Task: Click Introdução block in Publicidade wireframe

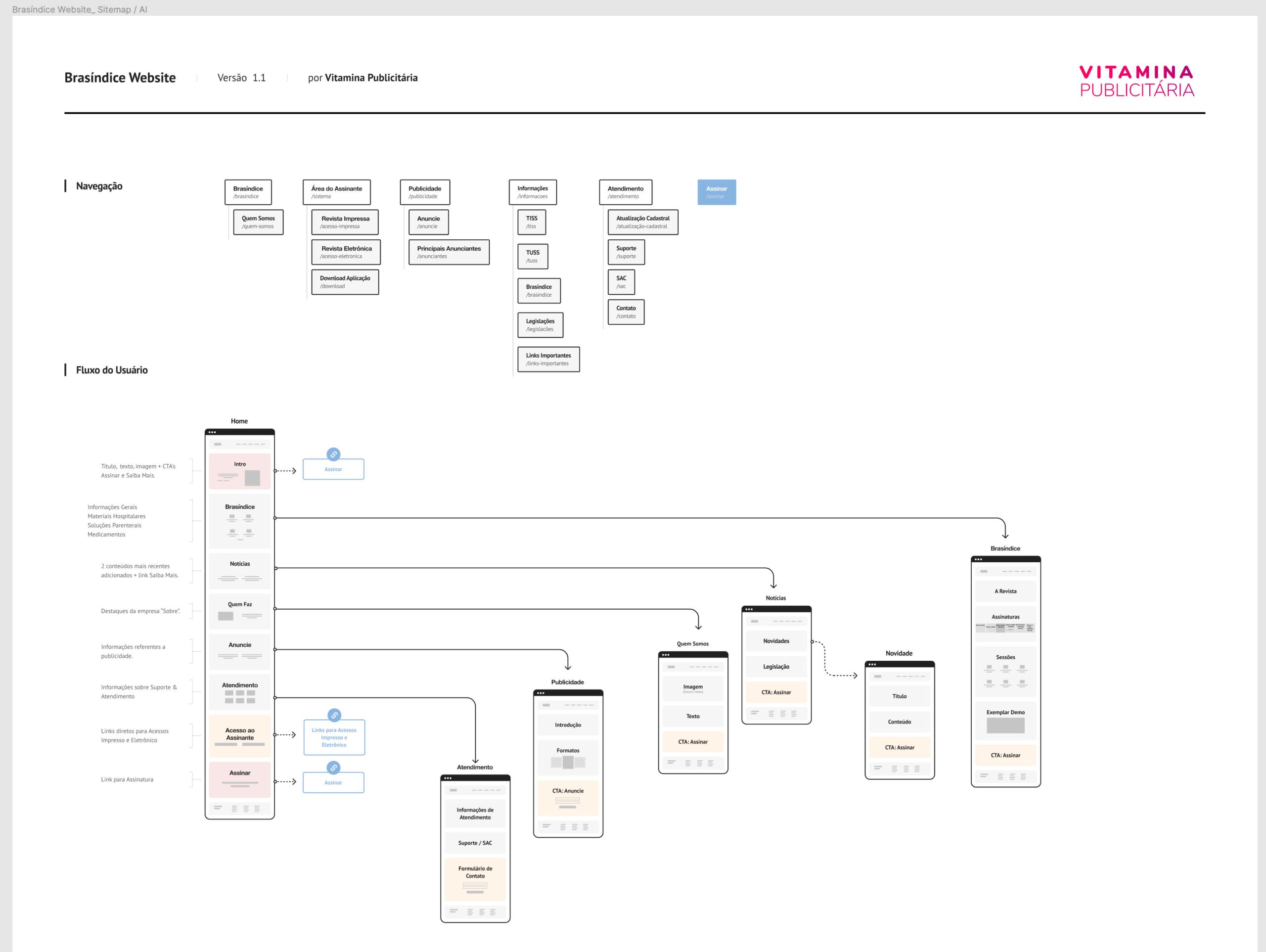Action: coord(568,725)
